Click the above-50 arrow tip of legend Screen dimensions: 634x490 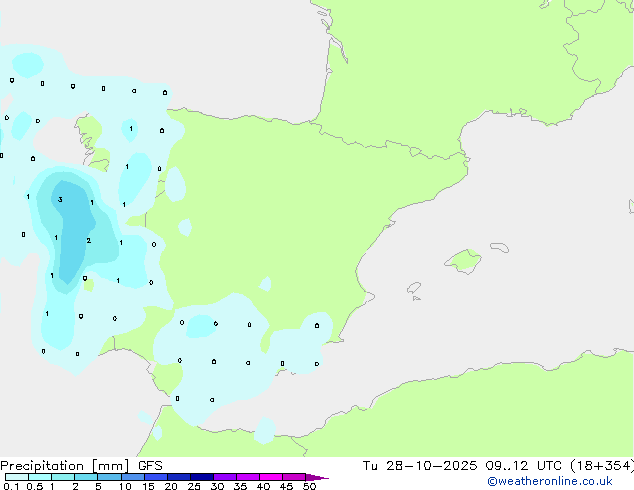pyautogui.click(x=317, y=477)
